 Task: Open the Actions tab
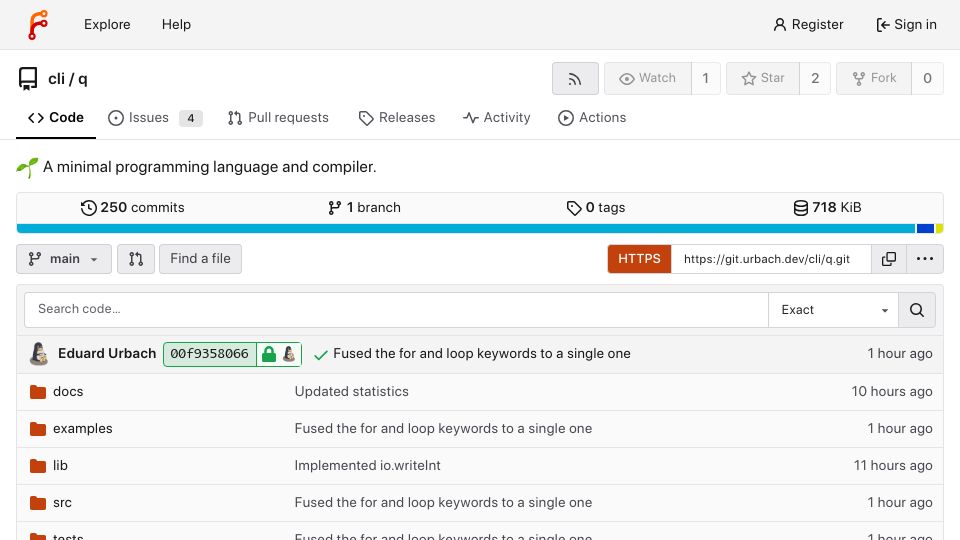pyautogui.click(x=592, y=118)
